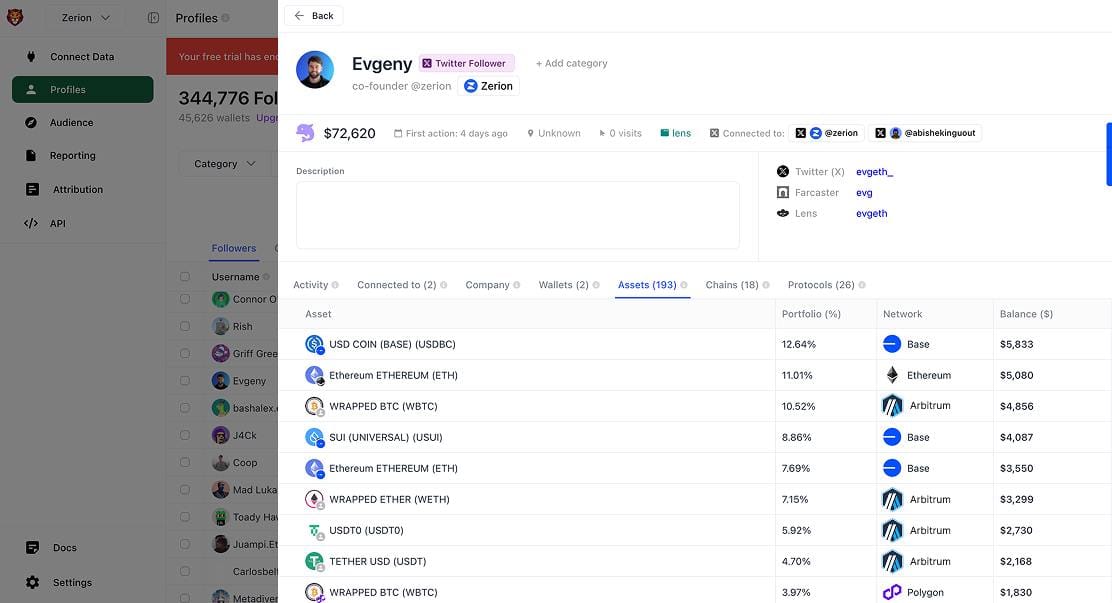The width and height of the screenshot is (1112, 603).
Task: Open the Zerion workspace dropdown
Action: 84,17
